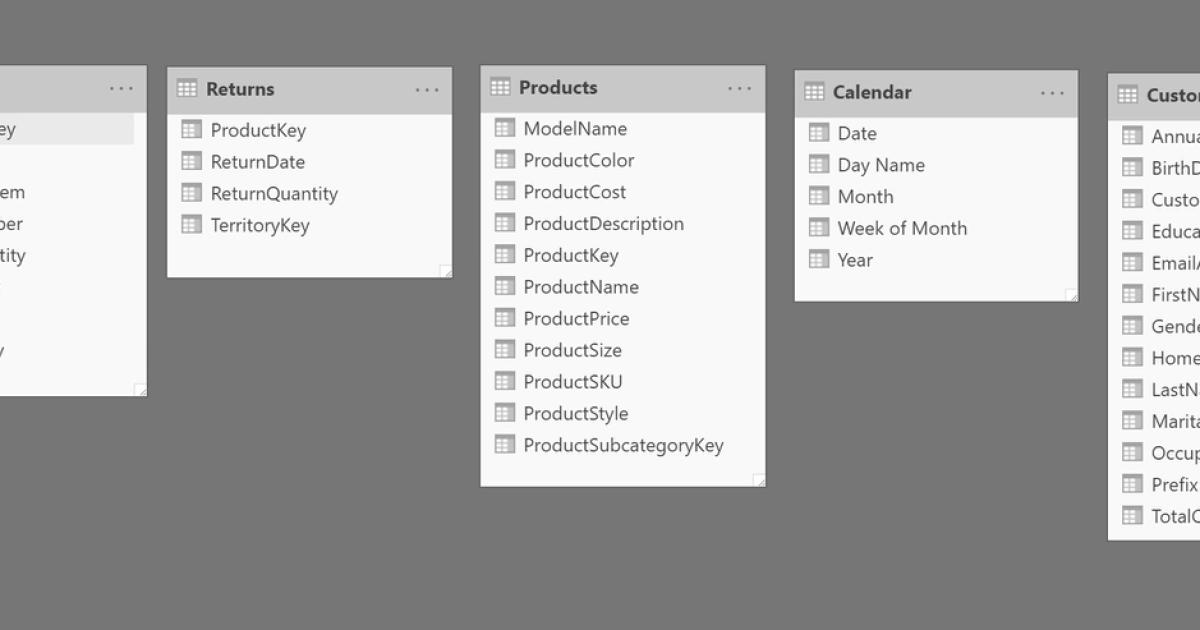Open the Calendar table ellipsis menu
The height and width of the screenshot is (630, 1200).
[x=1052, y=93]
